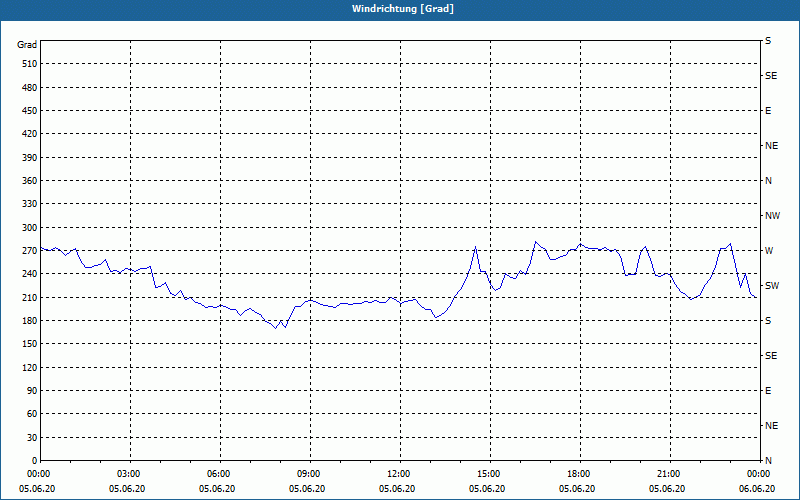This screenshot has width=800, height=500.
Task: Select the 18:00 time axis label
Action: pos(579,474)
